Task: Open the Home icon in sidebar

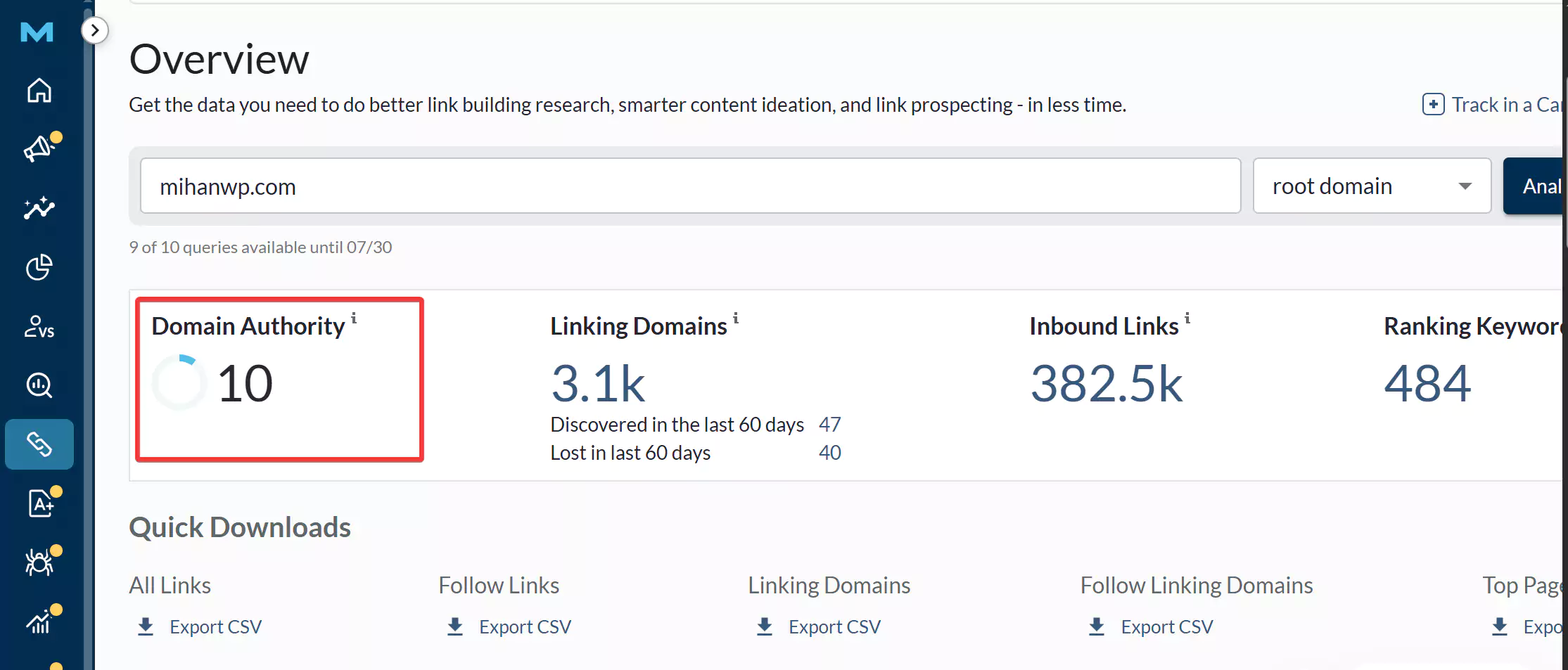Action: tap(39, 90)
